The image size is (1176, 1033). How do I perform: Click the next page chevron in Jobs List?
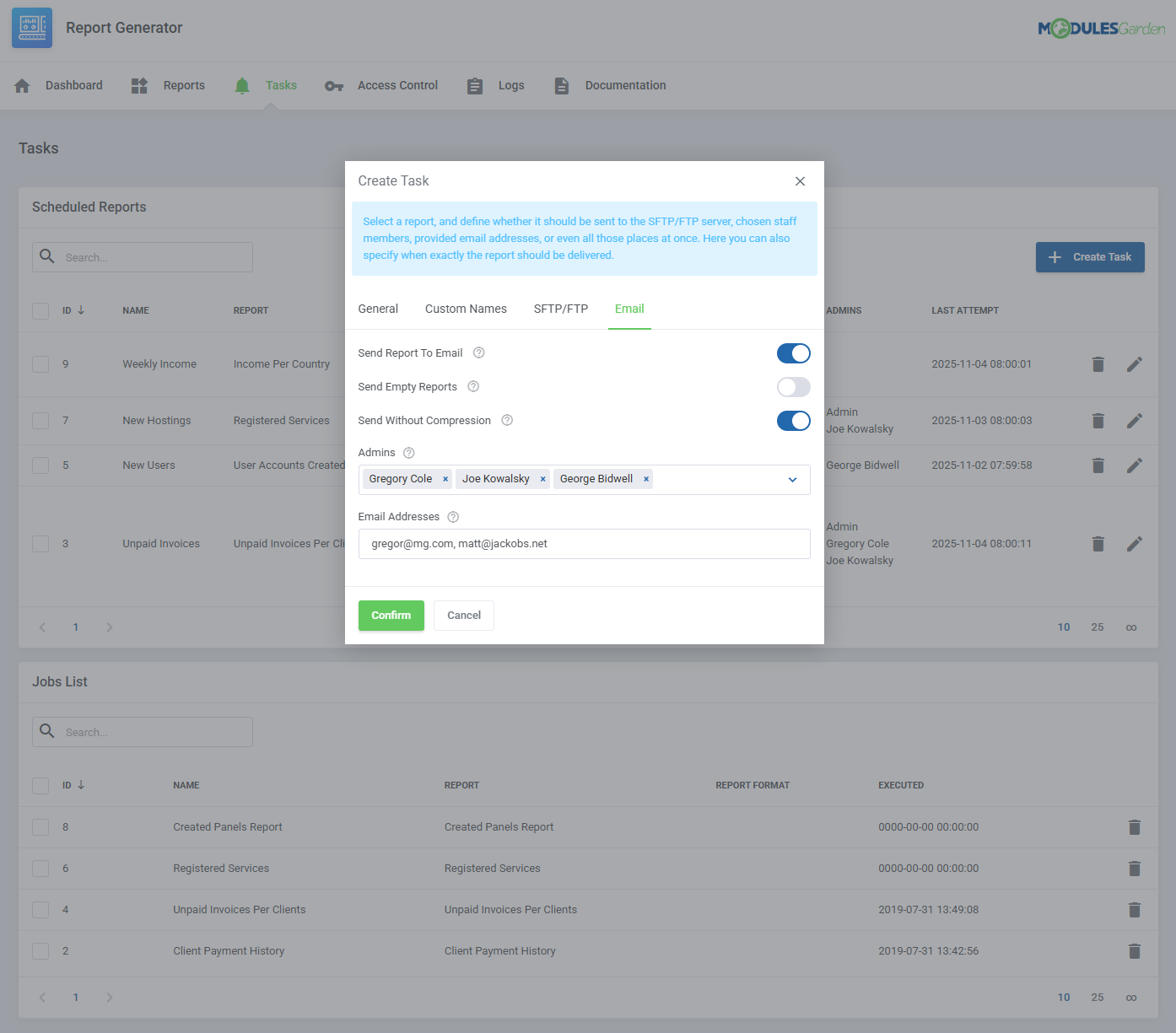109,997
